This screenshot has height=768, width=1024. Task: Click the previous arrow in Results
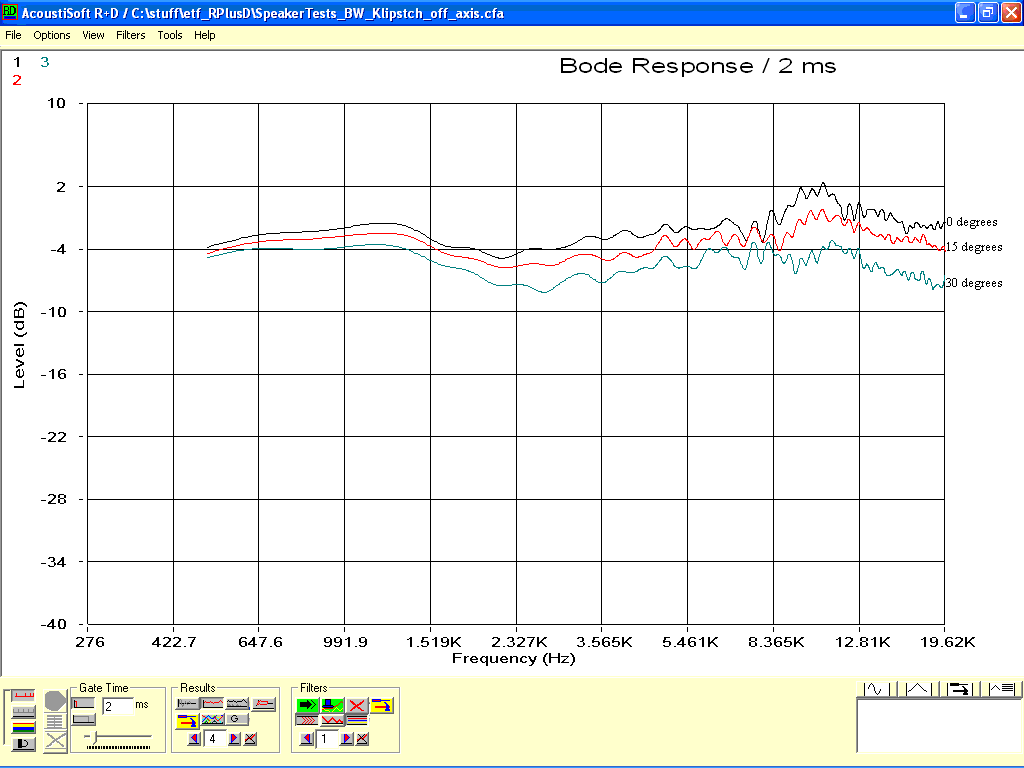194,739
